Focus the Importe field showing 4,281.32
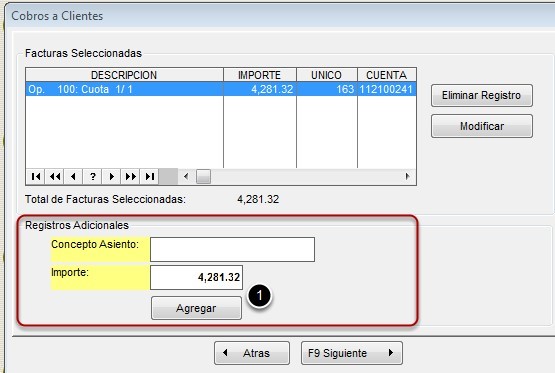 point(196,277)
